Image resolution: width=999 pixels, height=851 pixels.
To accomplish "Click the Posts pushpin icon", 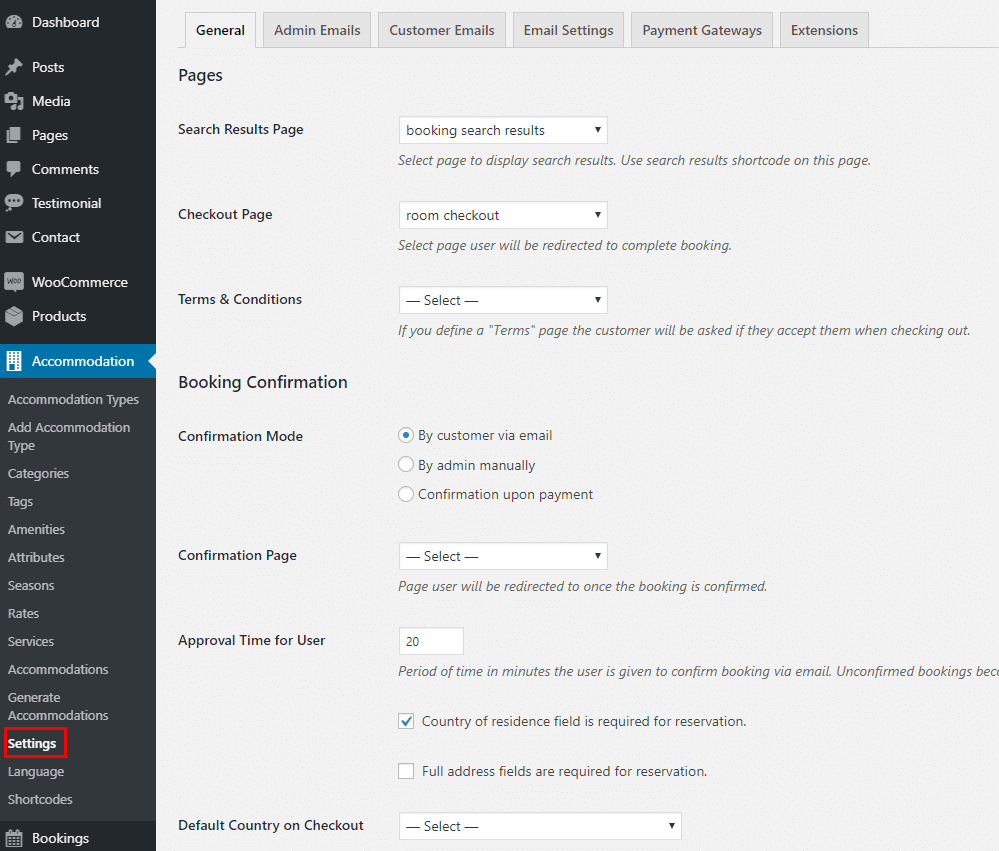I will pyautogui.click(x=14, y=67).
